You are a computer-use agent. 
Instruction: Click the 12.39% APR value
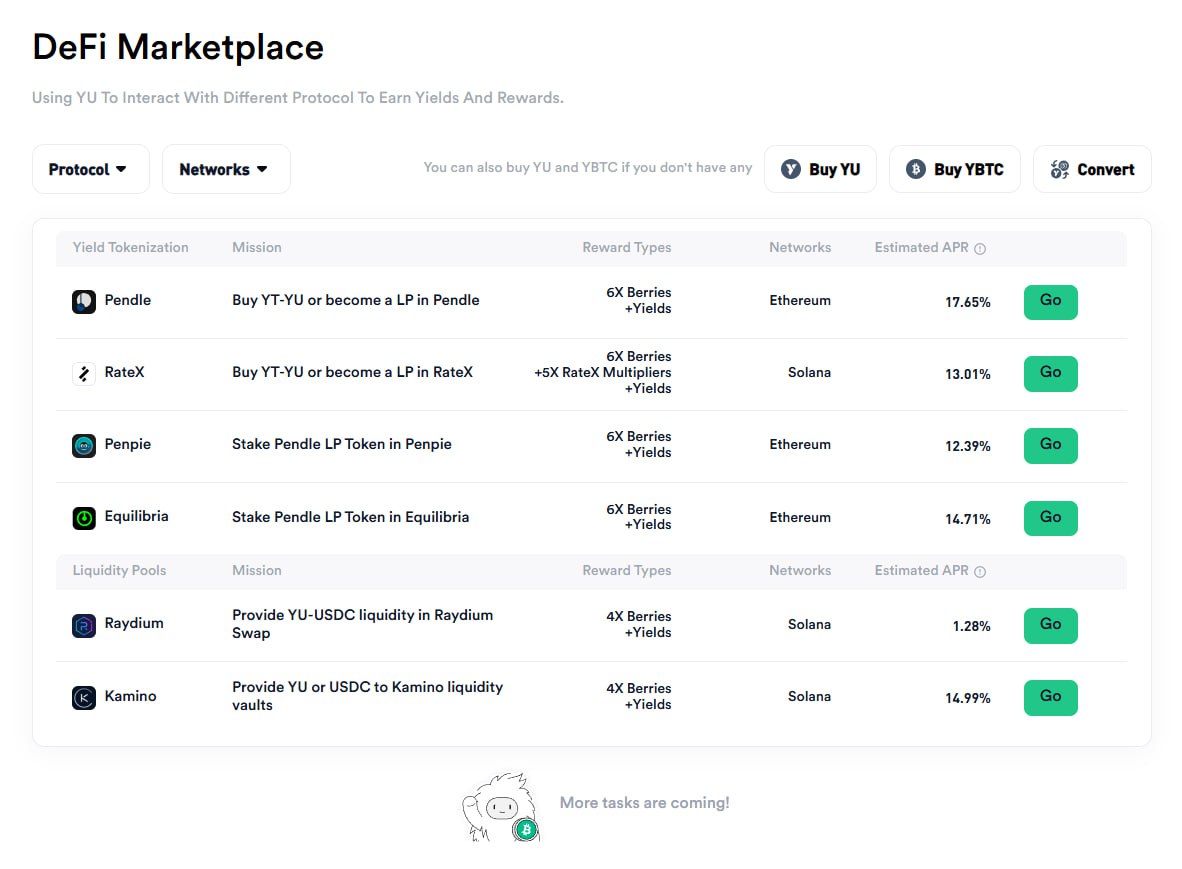(968, 446)
